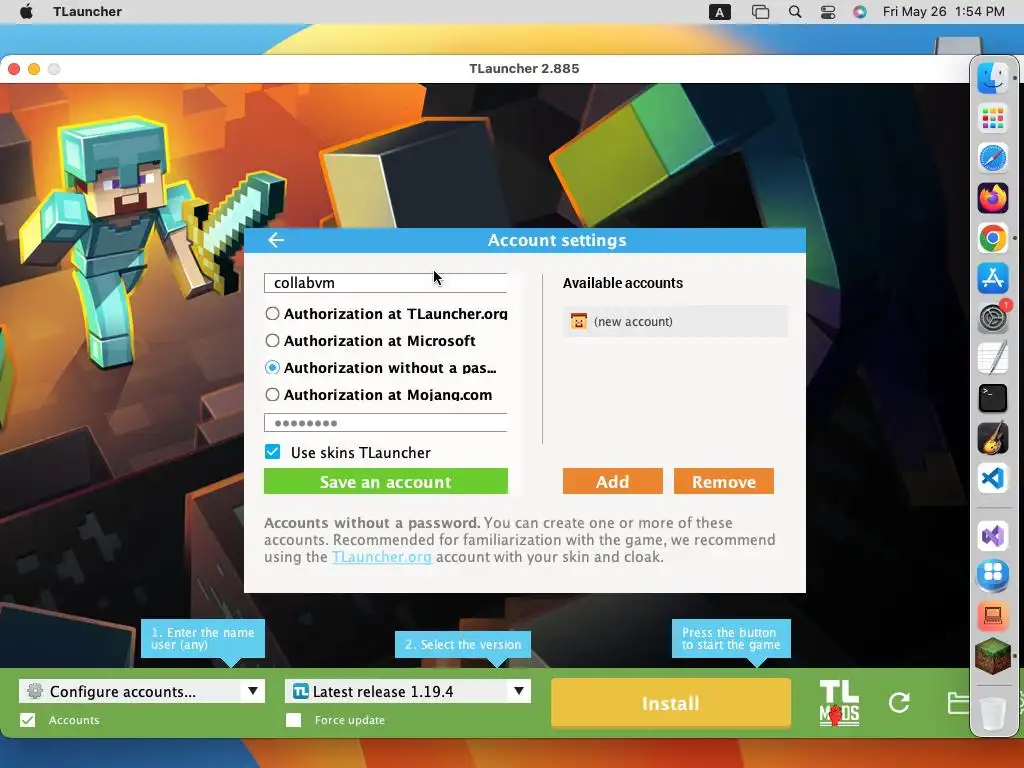Select the (new account) list row
The height and width of the screenshot is (768, 1024).
(675, 321)
